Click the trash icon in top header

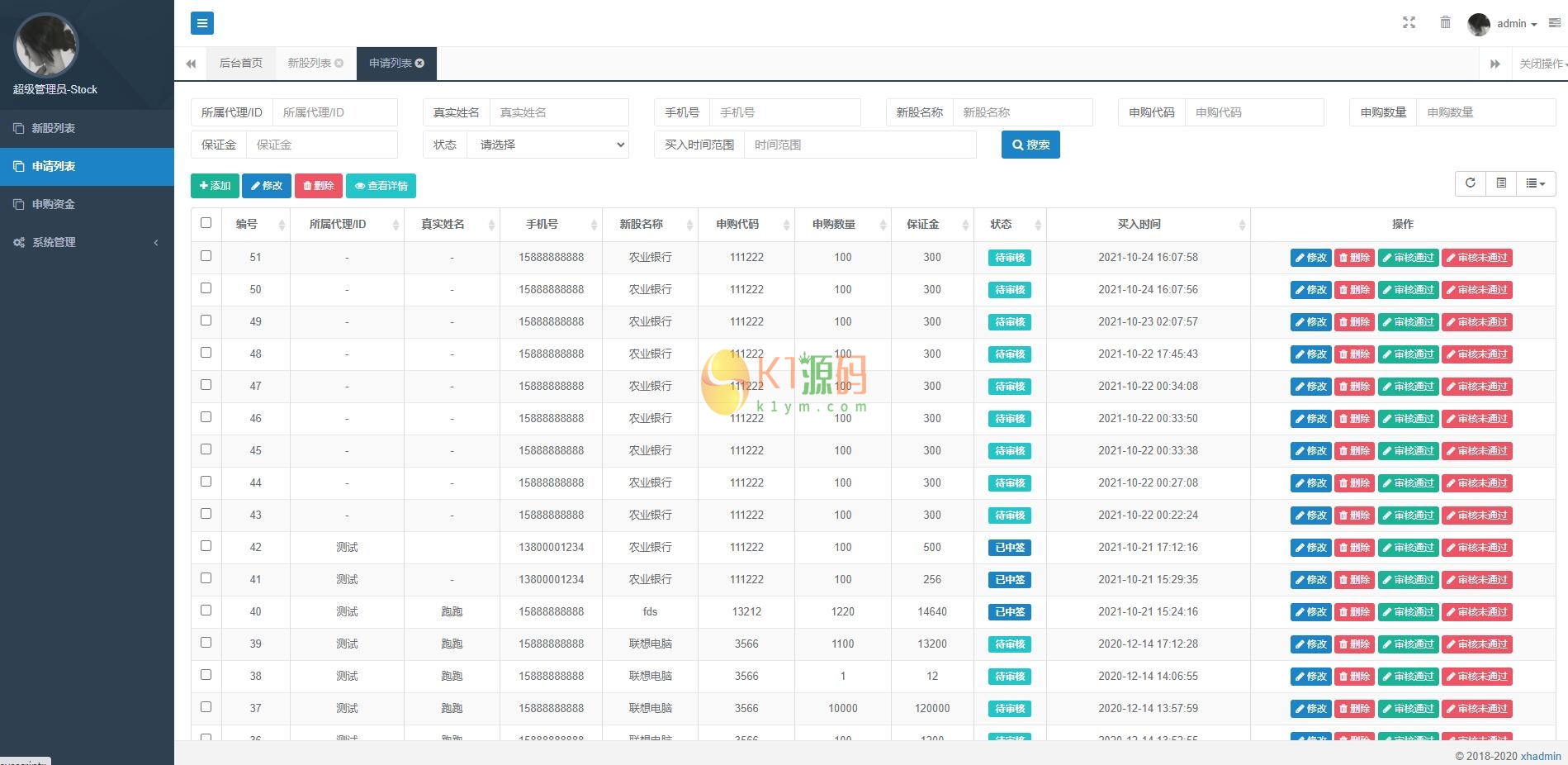tap(1445, 23)
